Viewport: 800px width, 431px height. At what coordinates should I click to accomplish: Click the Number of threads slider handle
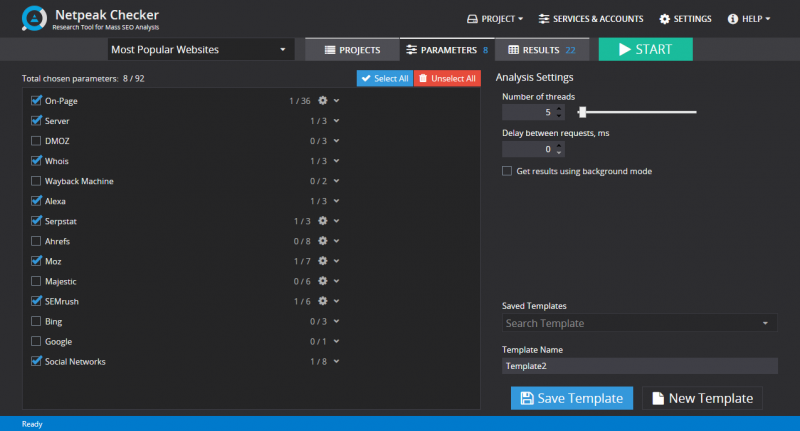582,112
